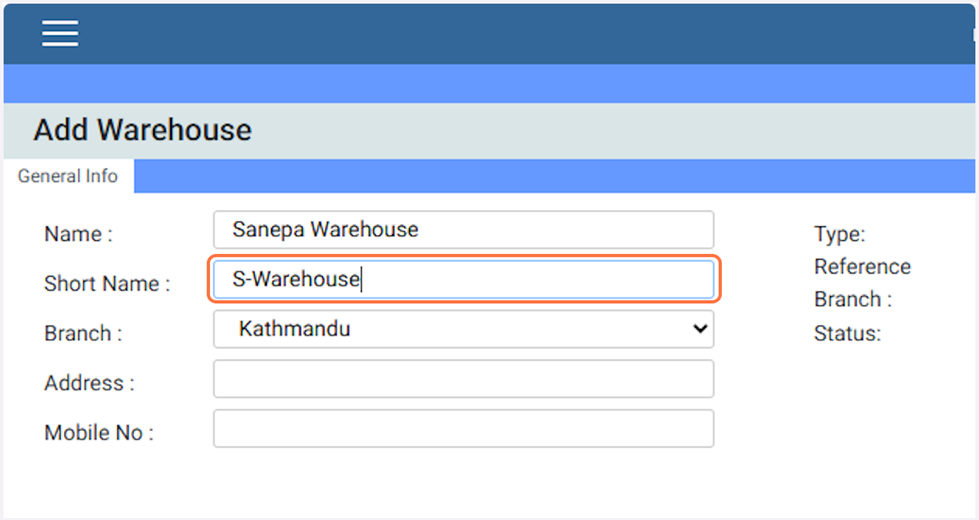Click the dark blue top header bar
Viewport: 979px width, 520px height.
coord(500,34)
